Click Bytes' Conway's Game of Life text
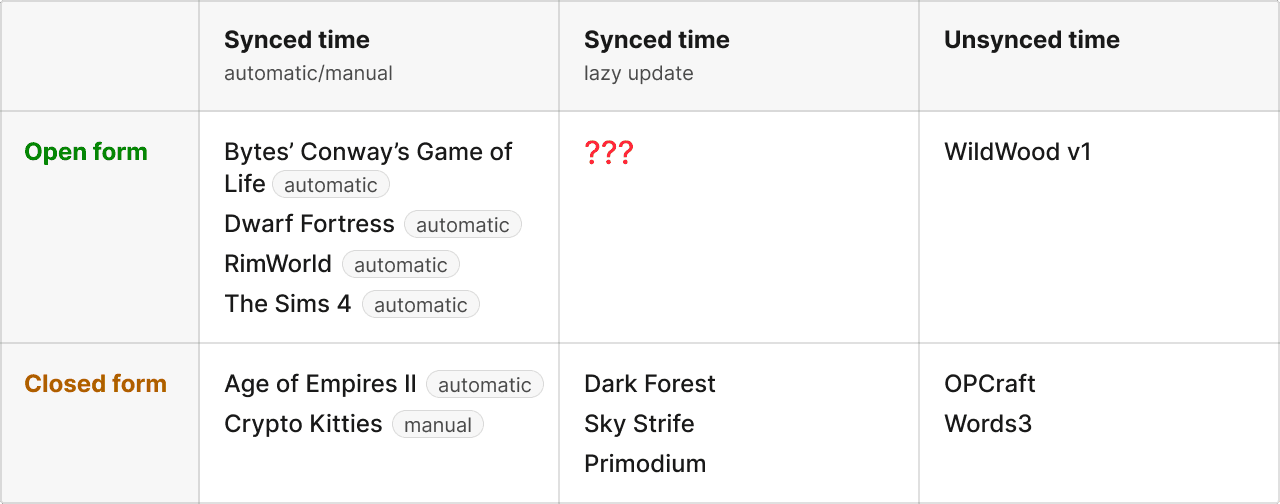The width and height of the screenshot is (1280, 504). click(368, 167)
